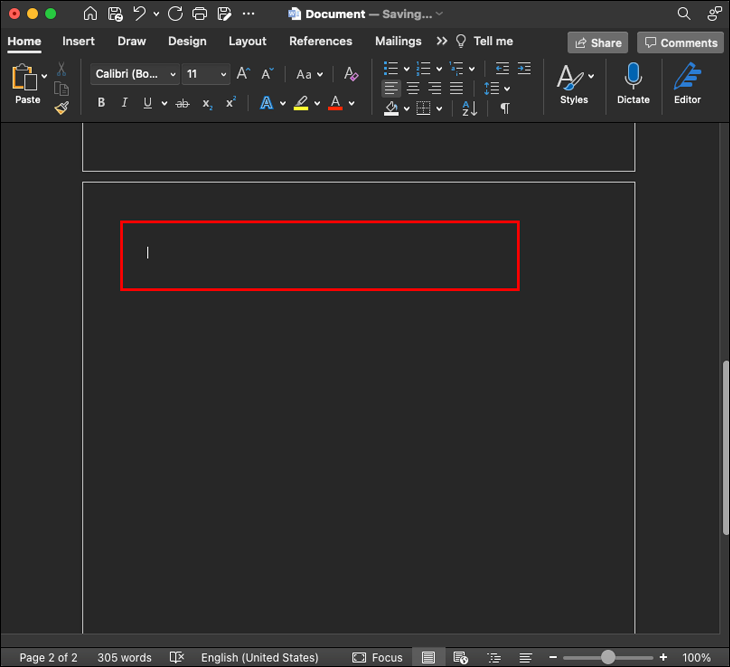Click the Print icon in title bar
Viewport: 730px width, 667px height.
200,14
